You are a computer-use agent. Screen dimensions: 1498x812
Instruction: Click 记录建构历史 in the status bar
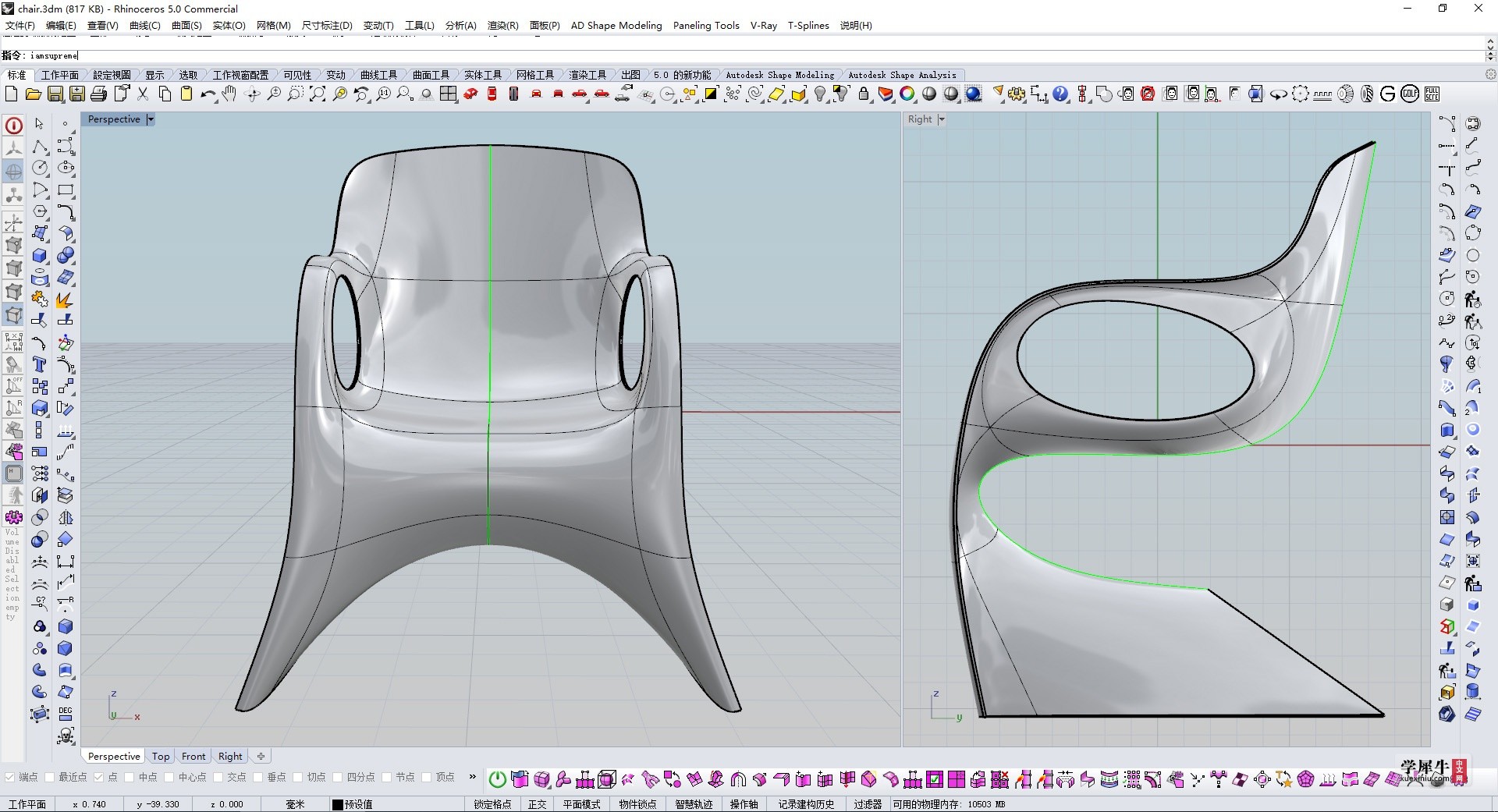806,804
